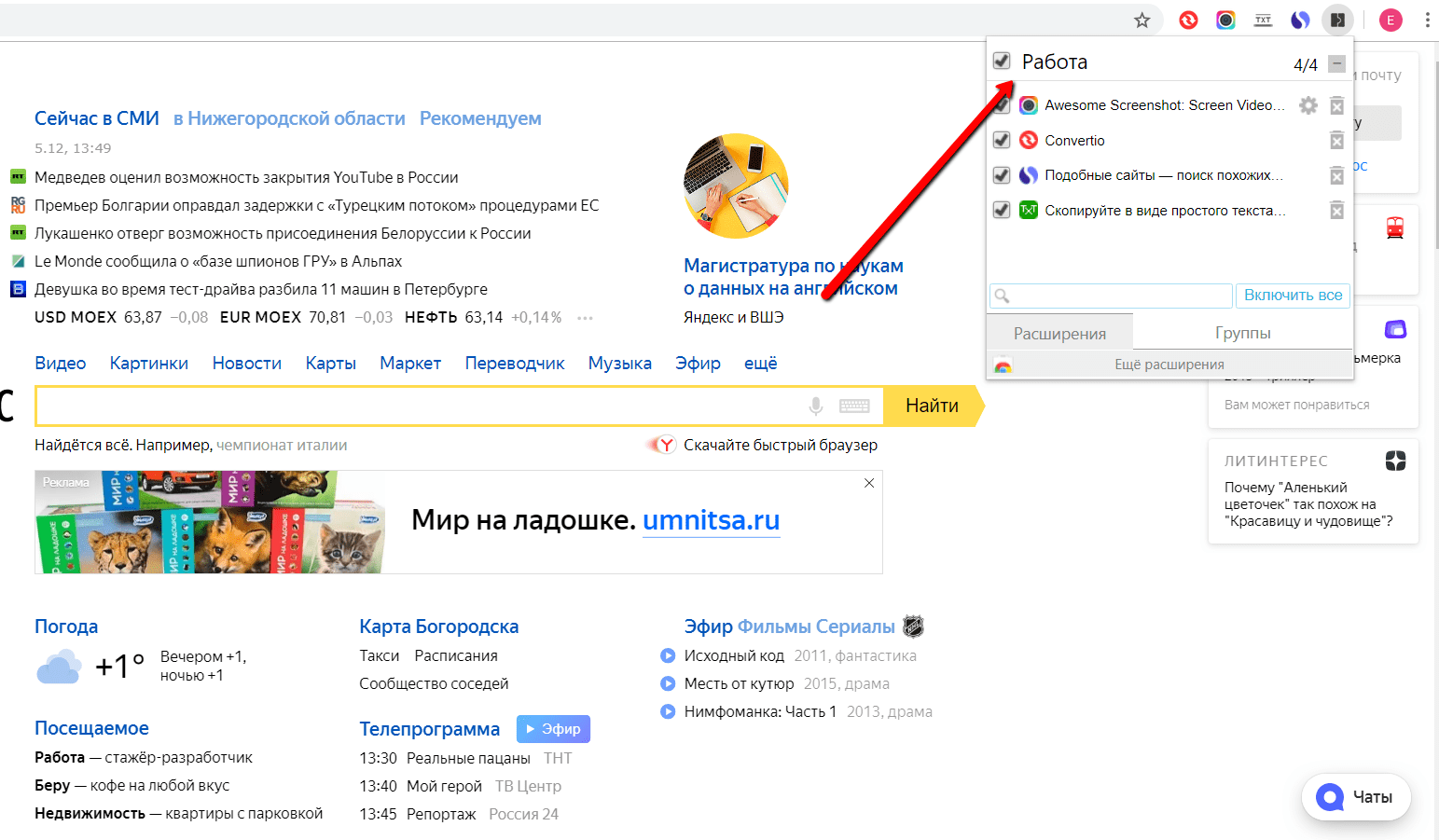Click the Найти search button
1439x840 pixels.
click(932, 406)
